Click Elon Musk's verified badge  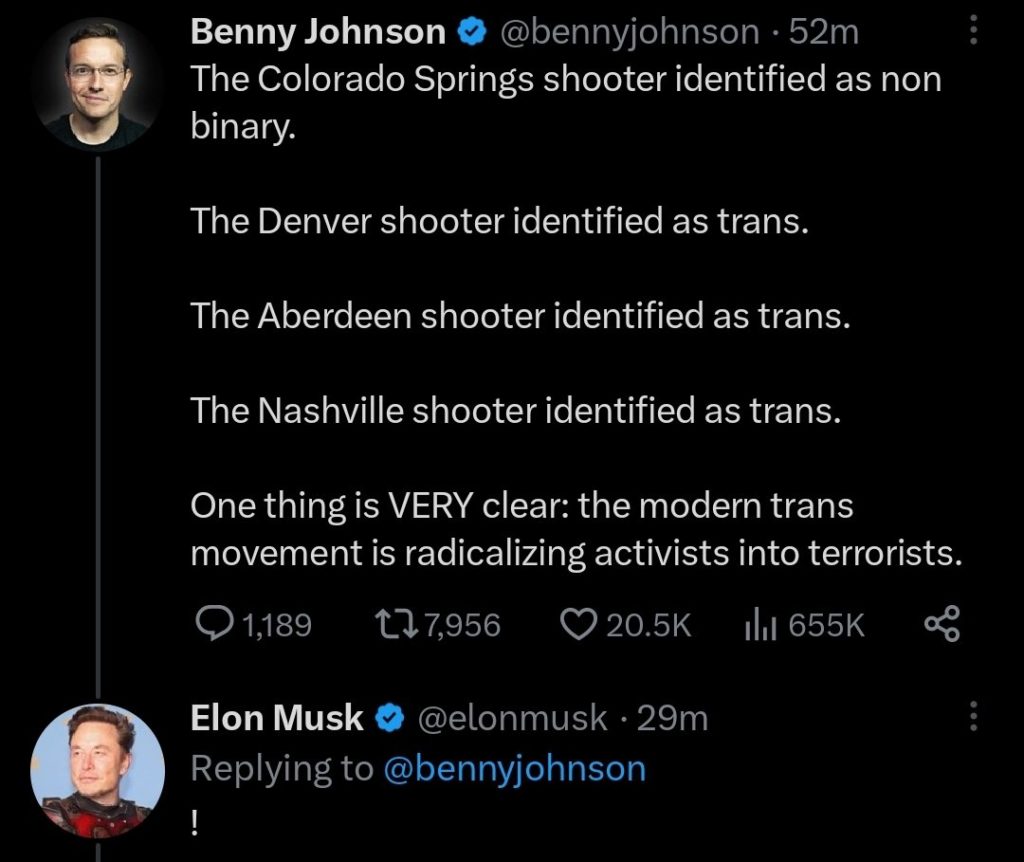point(387,717)
